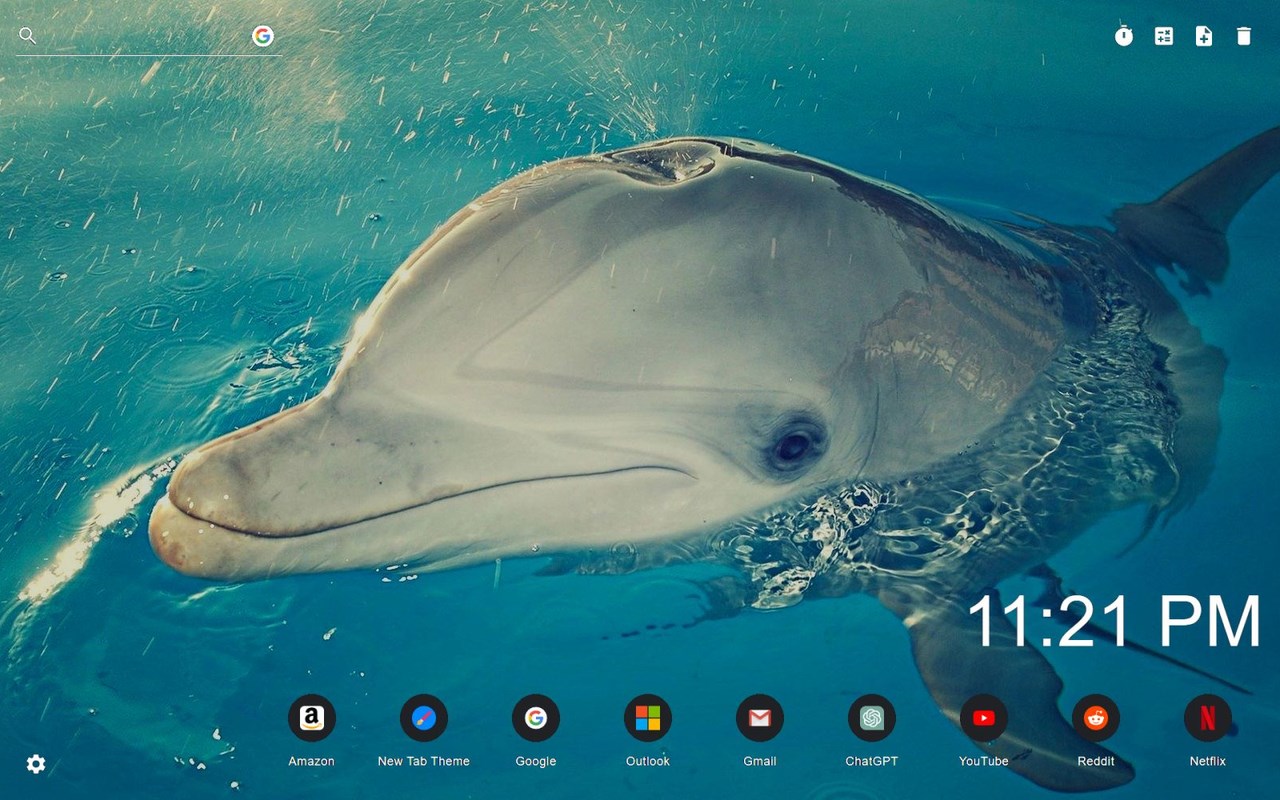This screenshot has height=800, width=1280.
Task: Add a new note
Action: (x=1204, y=36)
